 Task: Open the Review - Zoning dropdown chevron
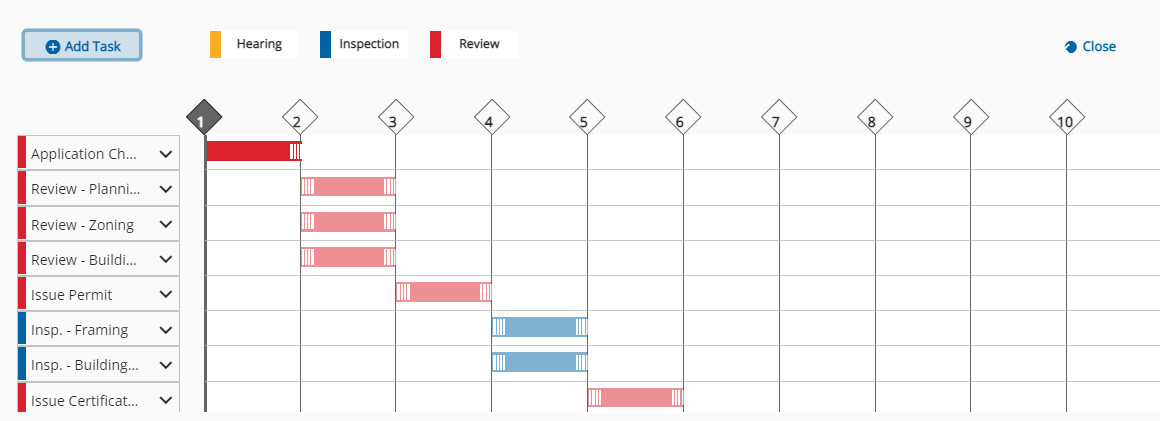[x=165, y=224]
